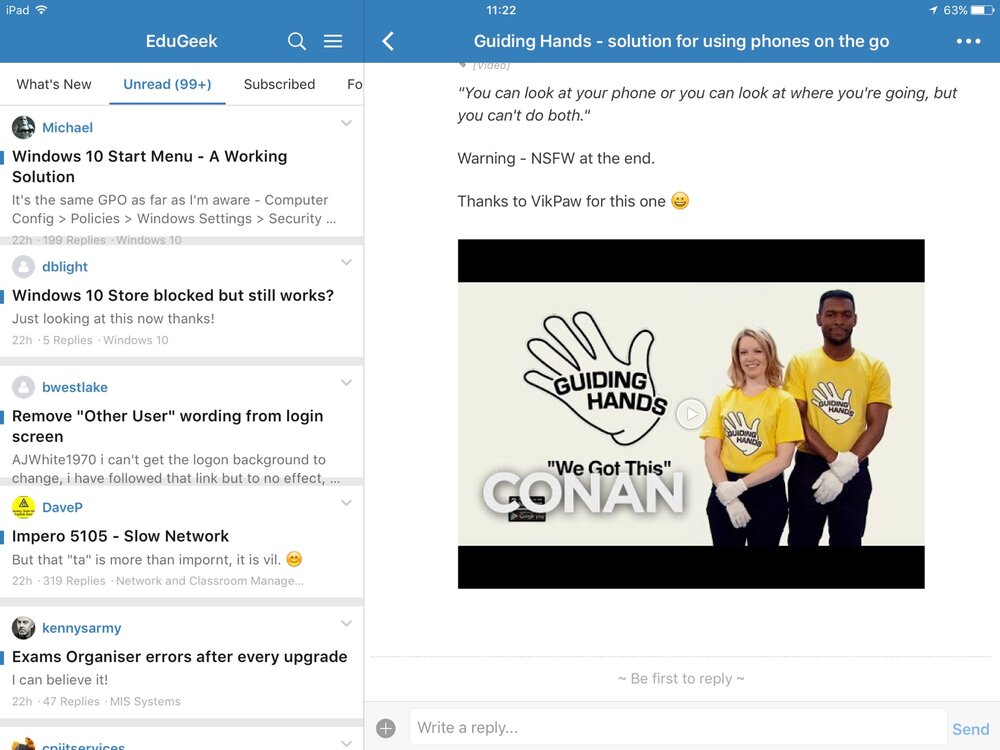The width and height of the screenshot is (1000, 750).
Task: Switch to Subscribed tab
Action: click(x=279, y=84)
